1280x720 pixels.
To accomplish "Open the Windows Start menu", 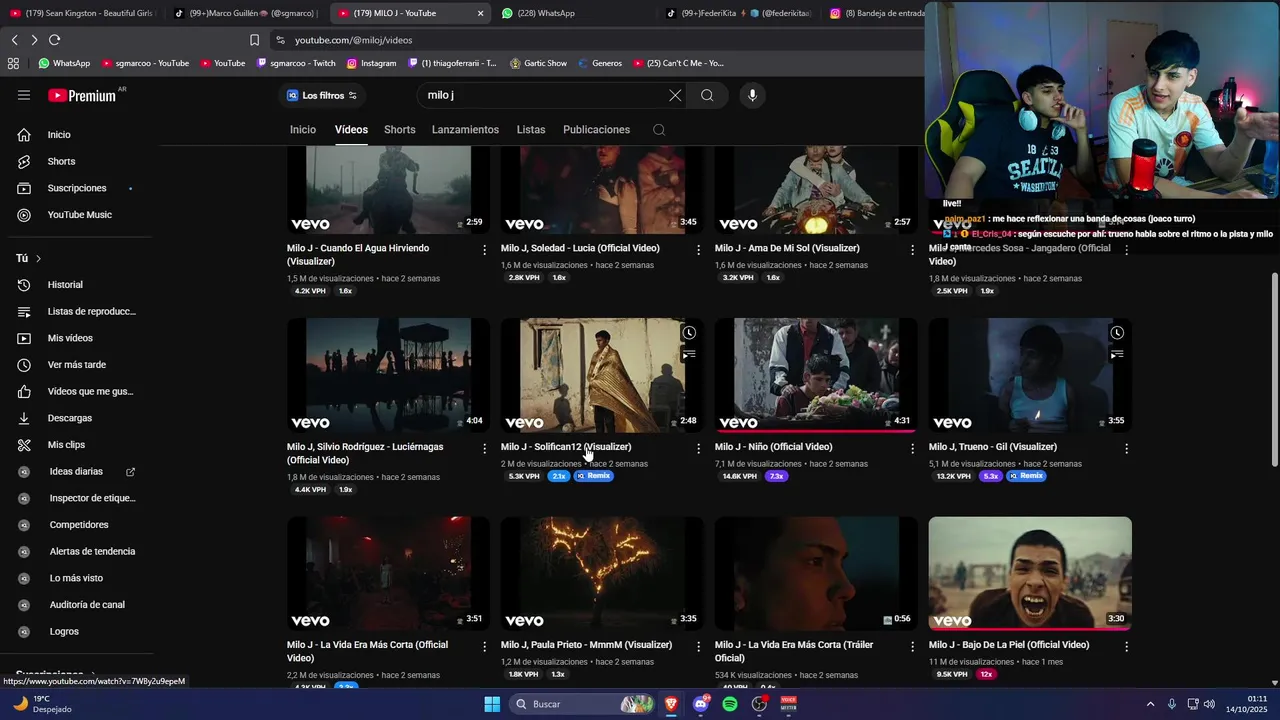I will pos(492,704).
